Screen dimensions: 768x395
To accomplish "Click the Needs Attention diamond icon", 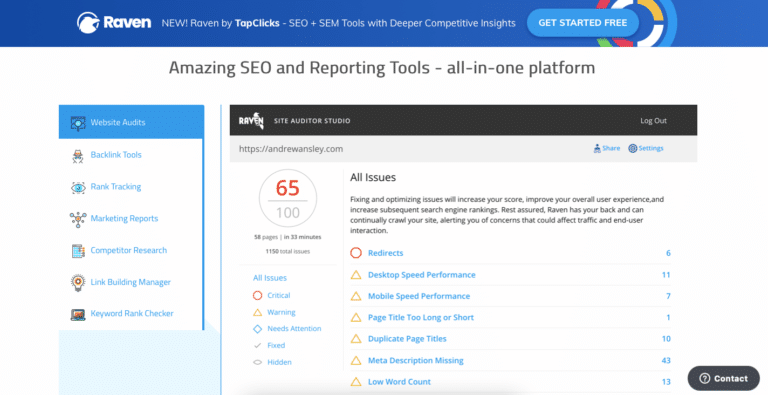I will (x=258, y=329).
